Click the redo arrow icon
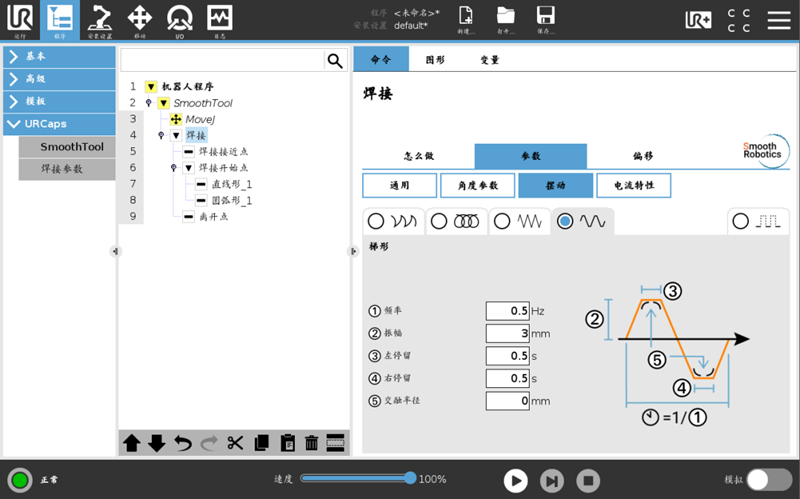Image resolution: width=800 pixels, height=499 pixels. tap(209, 442)
